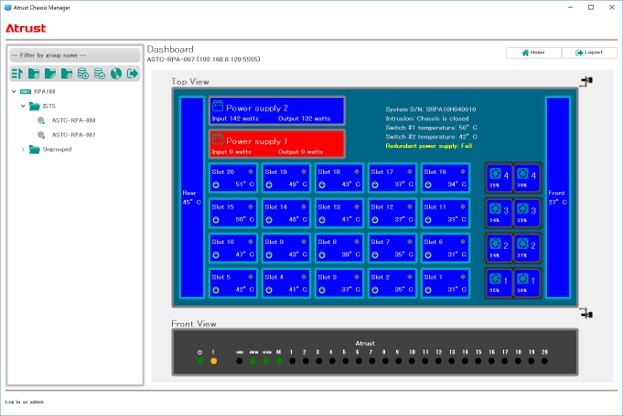This screenshot has height=416, width=623.
Task: Click the logout arrow icon in sidebar toolbar
Action: [130, 74]
